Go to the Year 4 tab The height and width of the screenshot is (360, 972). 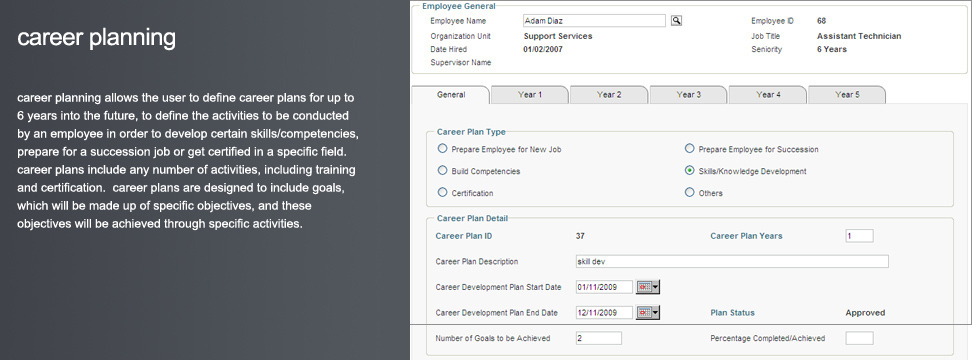pos(768,95)
